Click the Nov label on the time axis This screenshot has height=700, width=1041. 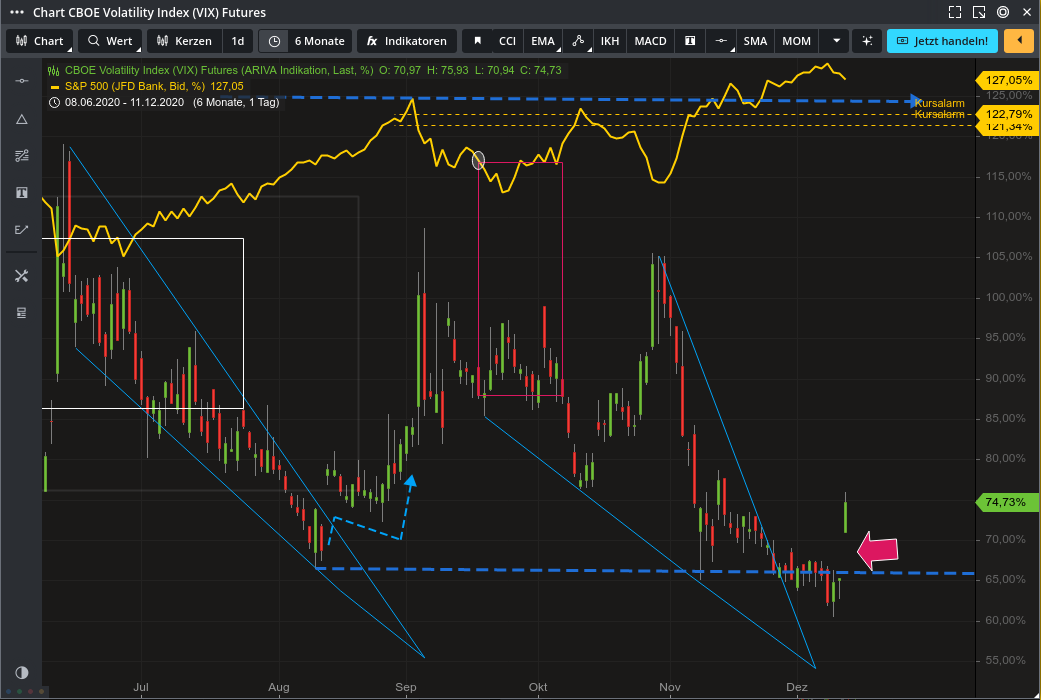click(x=670, y=687)
